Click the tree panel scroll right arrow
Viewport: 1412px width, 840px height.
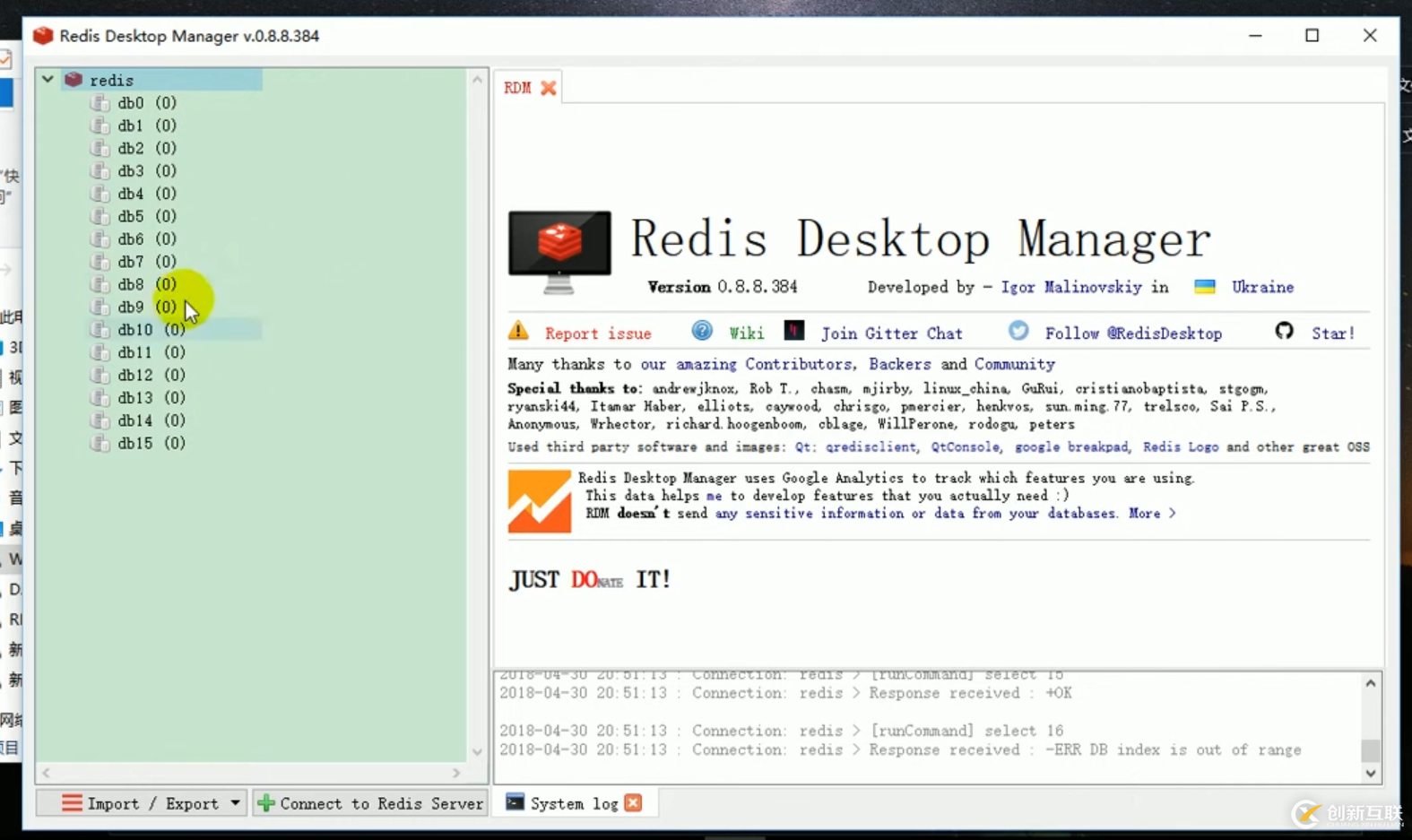tap(456, 772)
